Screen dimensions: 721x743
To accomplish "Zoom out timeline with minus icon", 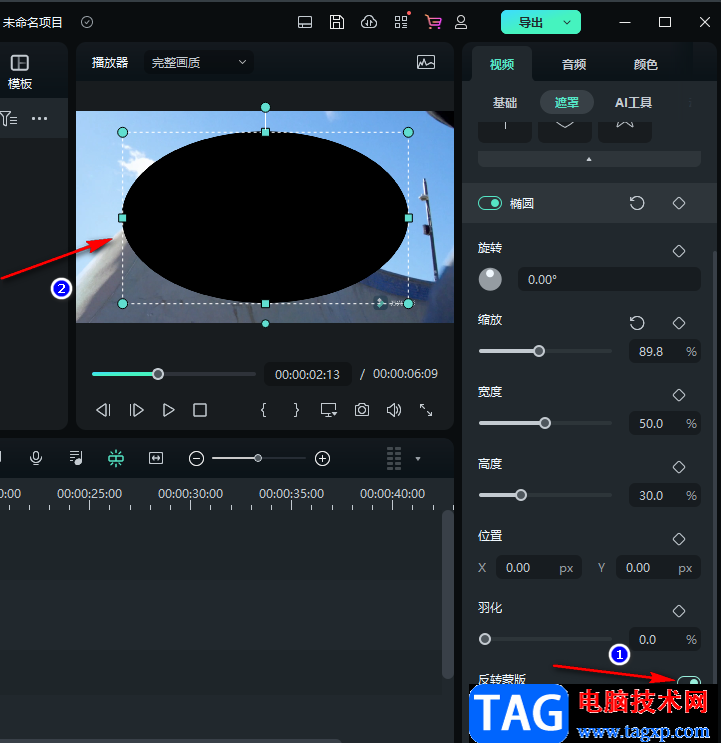I will tap(196, 458).
